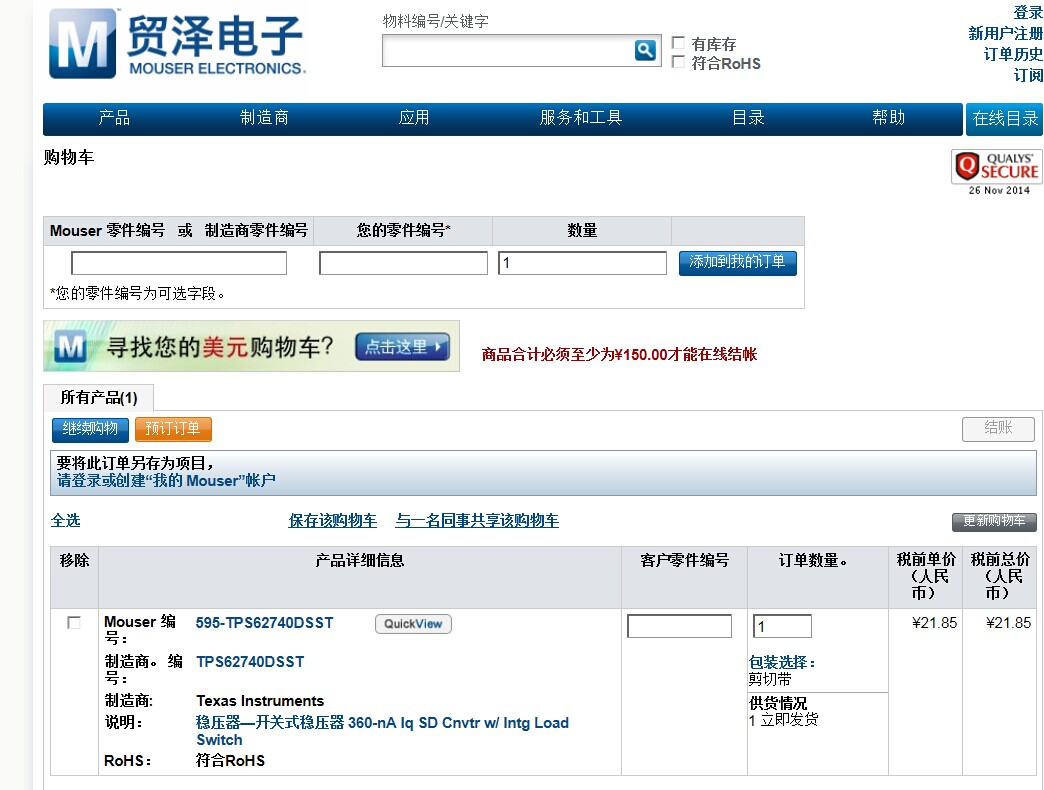Focus the 物料编号/关键字 search field
Viewport: 1044px width, 790px height.
[x=508, y=51]
